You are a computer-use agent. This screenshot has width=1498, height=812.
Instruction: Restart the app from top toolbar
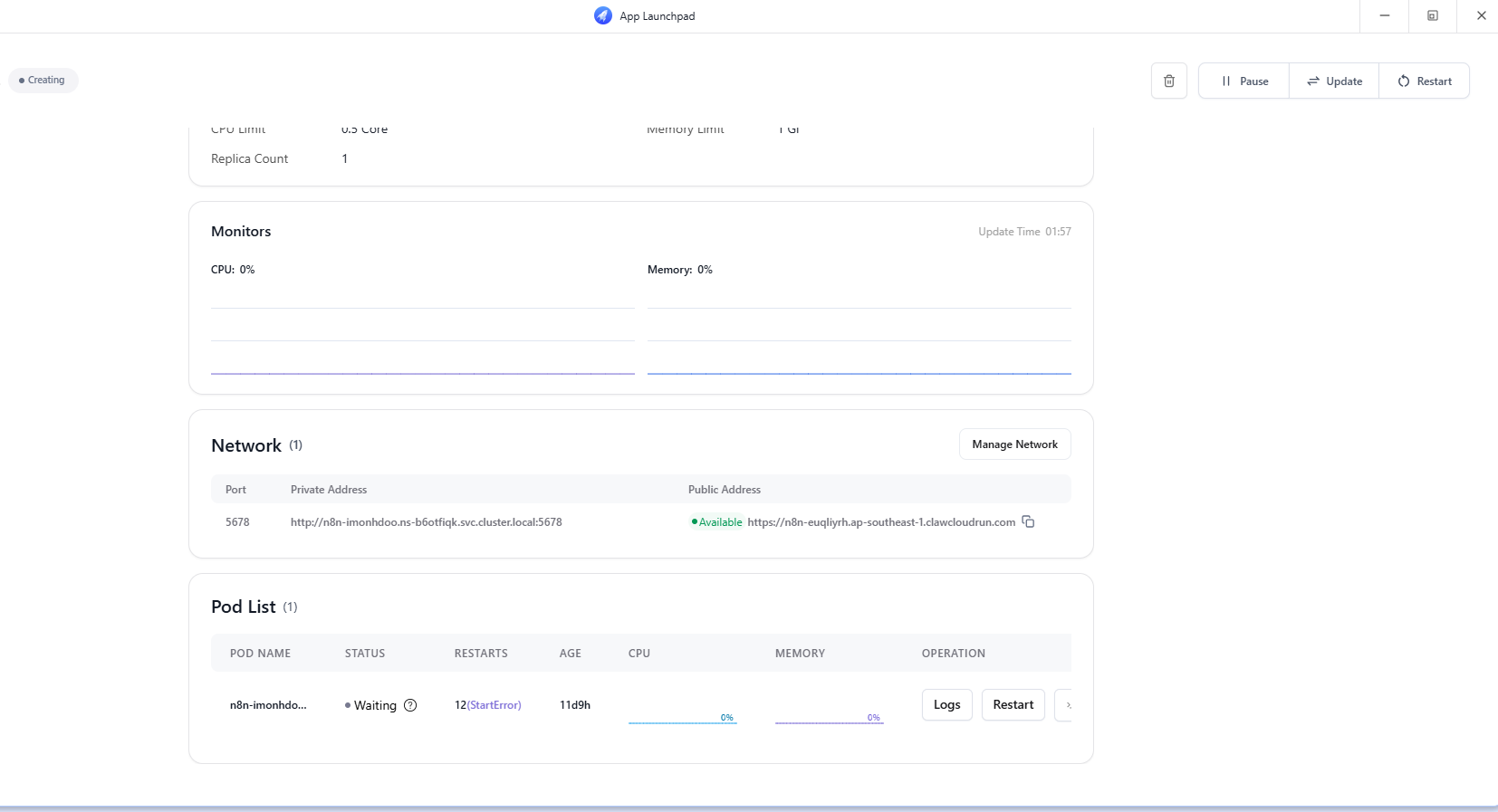coord(1424,81)
